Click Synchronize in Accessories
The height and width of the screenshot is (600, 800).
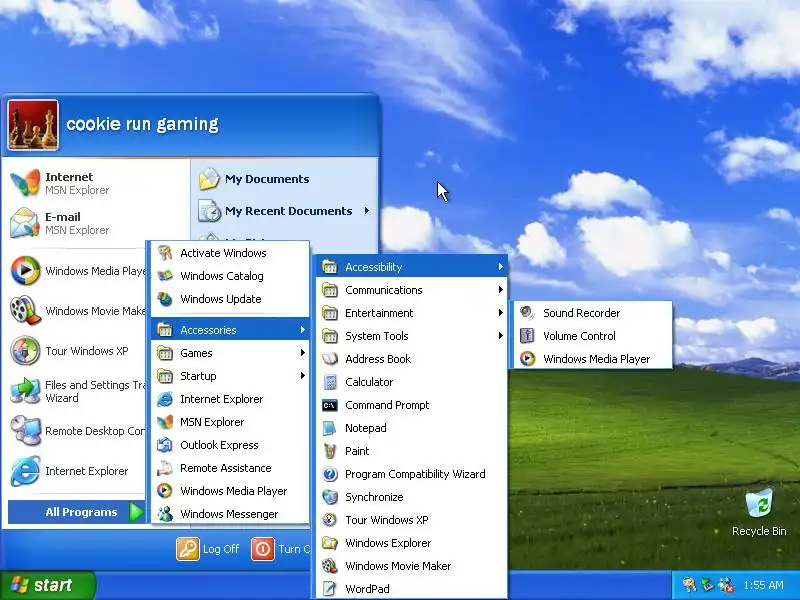coord(411,496)
